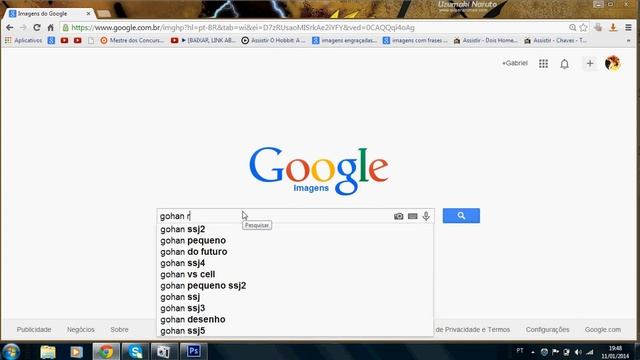The image size is (640, 360).
Task: Open the blue Google bookmark icon beside Aplicativos
Action: (x=51, y=40)
